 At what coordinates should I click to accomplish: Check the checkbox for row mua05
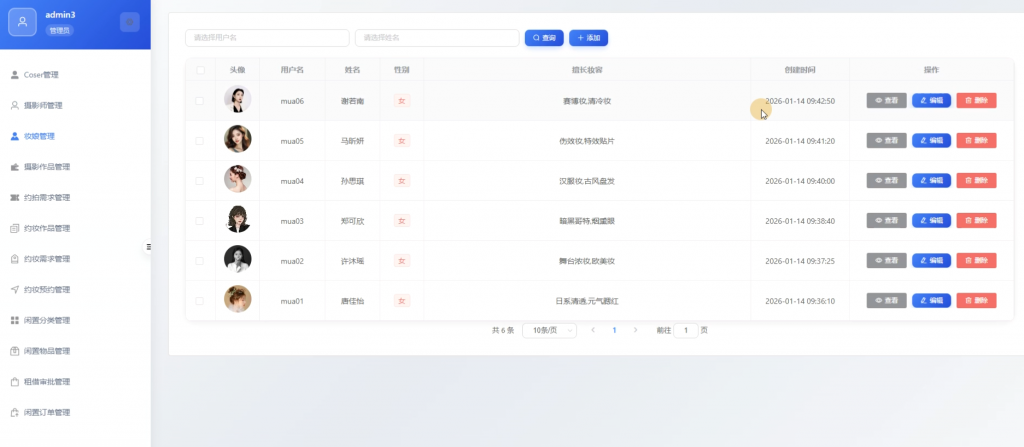point(199,141)
